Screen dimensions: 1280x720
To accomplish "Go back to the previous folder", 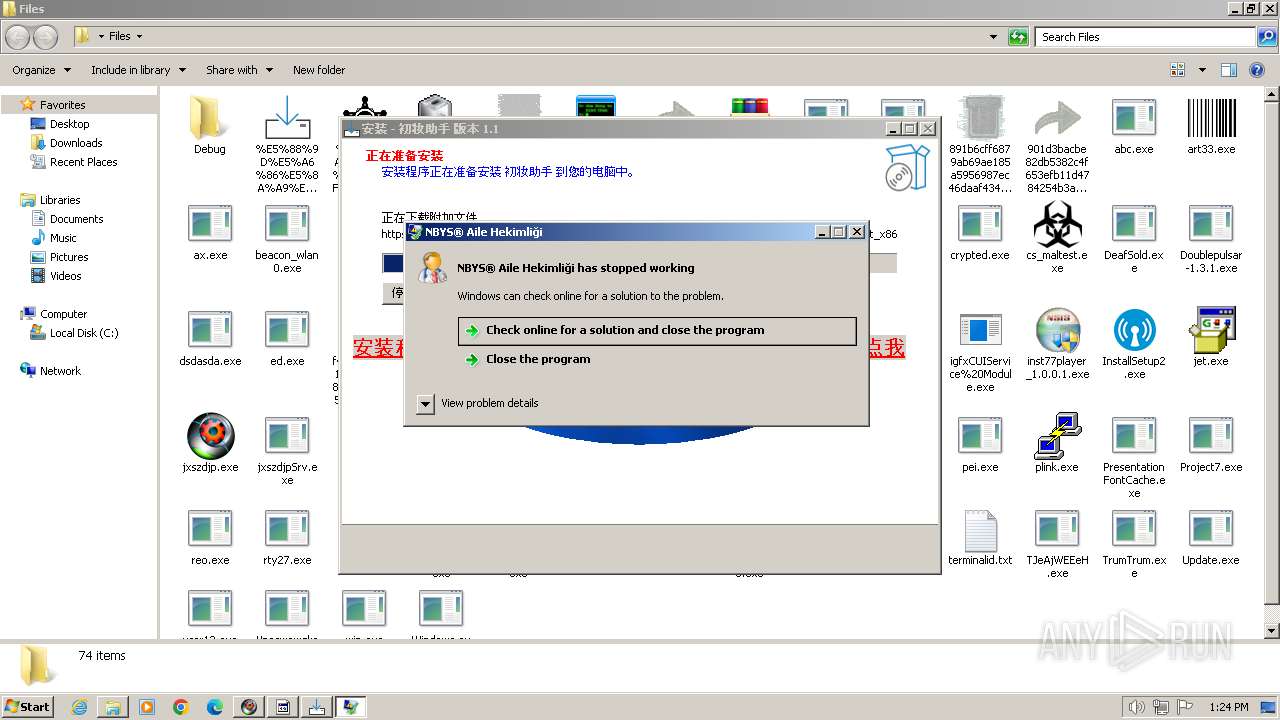I will point(18,37).
